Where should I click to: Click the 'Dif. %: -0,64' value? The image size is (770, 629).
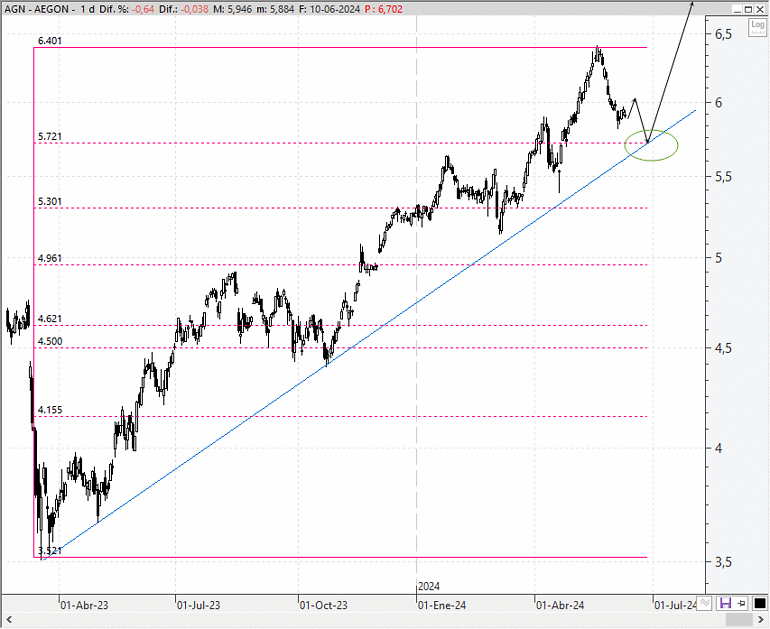tap(126, 9)
